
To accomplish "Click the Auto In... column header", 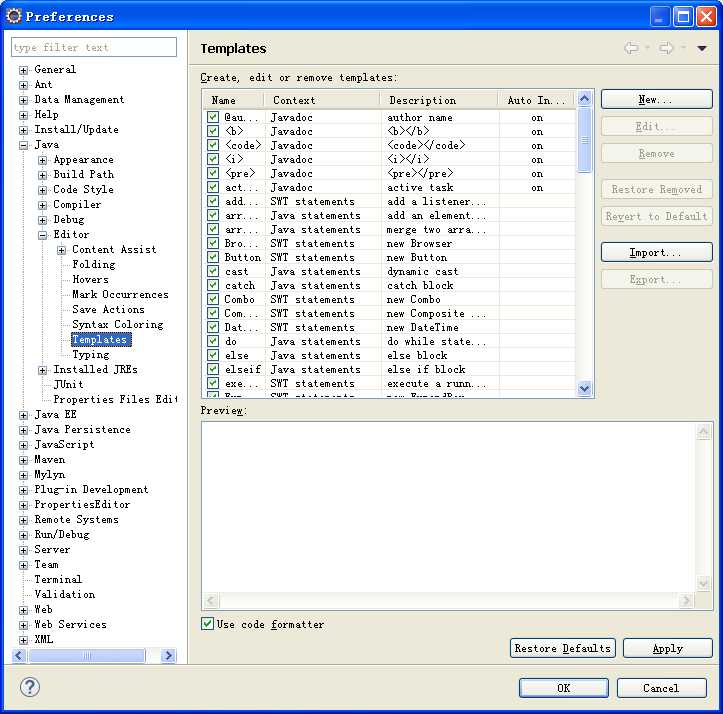I will point(536,100).
